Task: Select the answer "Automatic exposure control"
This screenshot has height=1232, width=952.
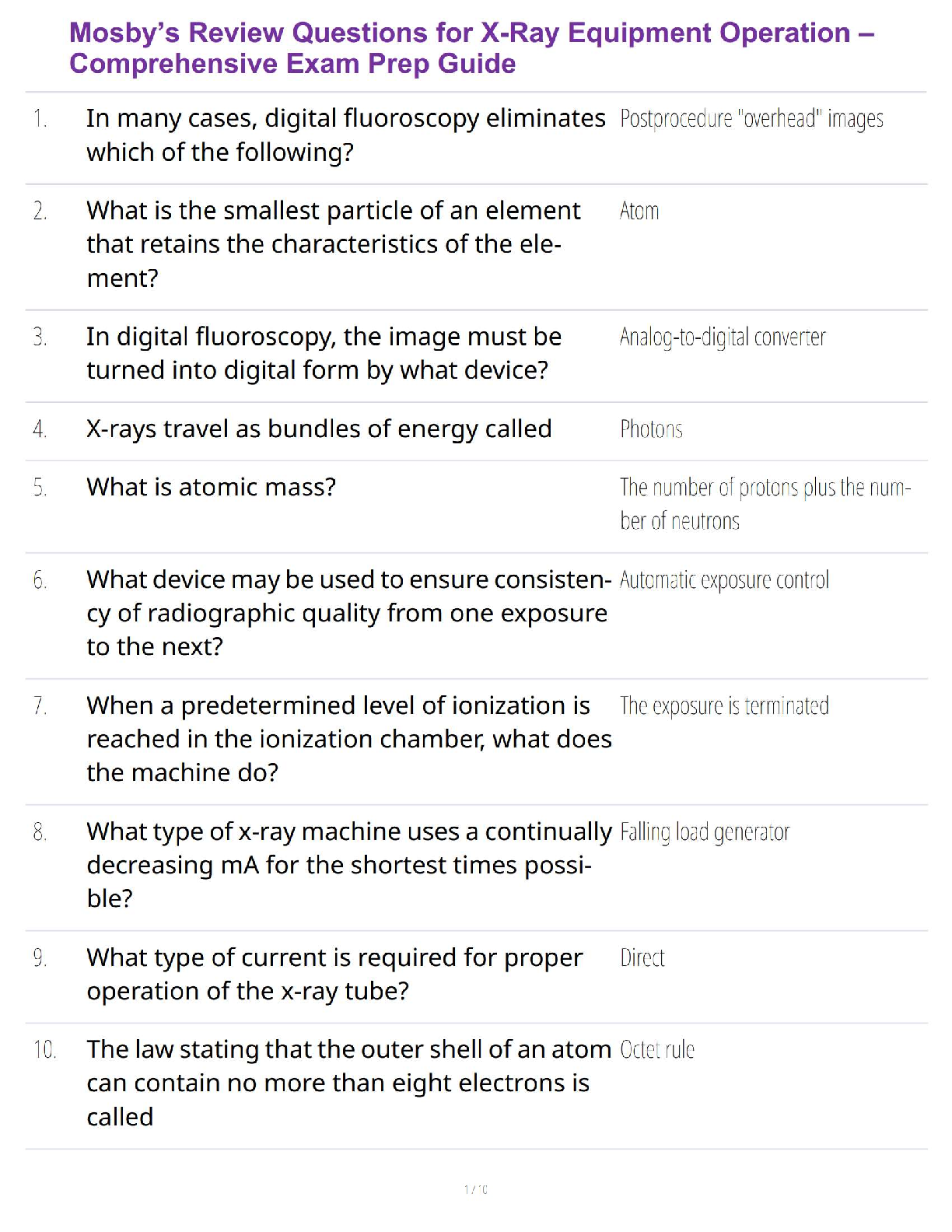Action: pos(724,580)
